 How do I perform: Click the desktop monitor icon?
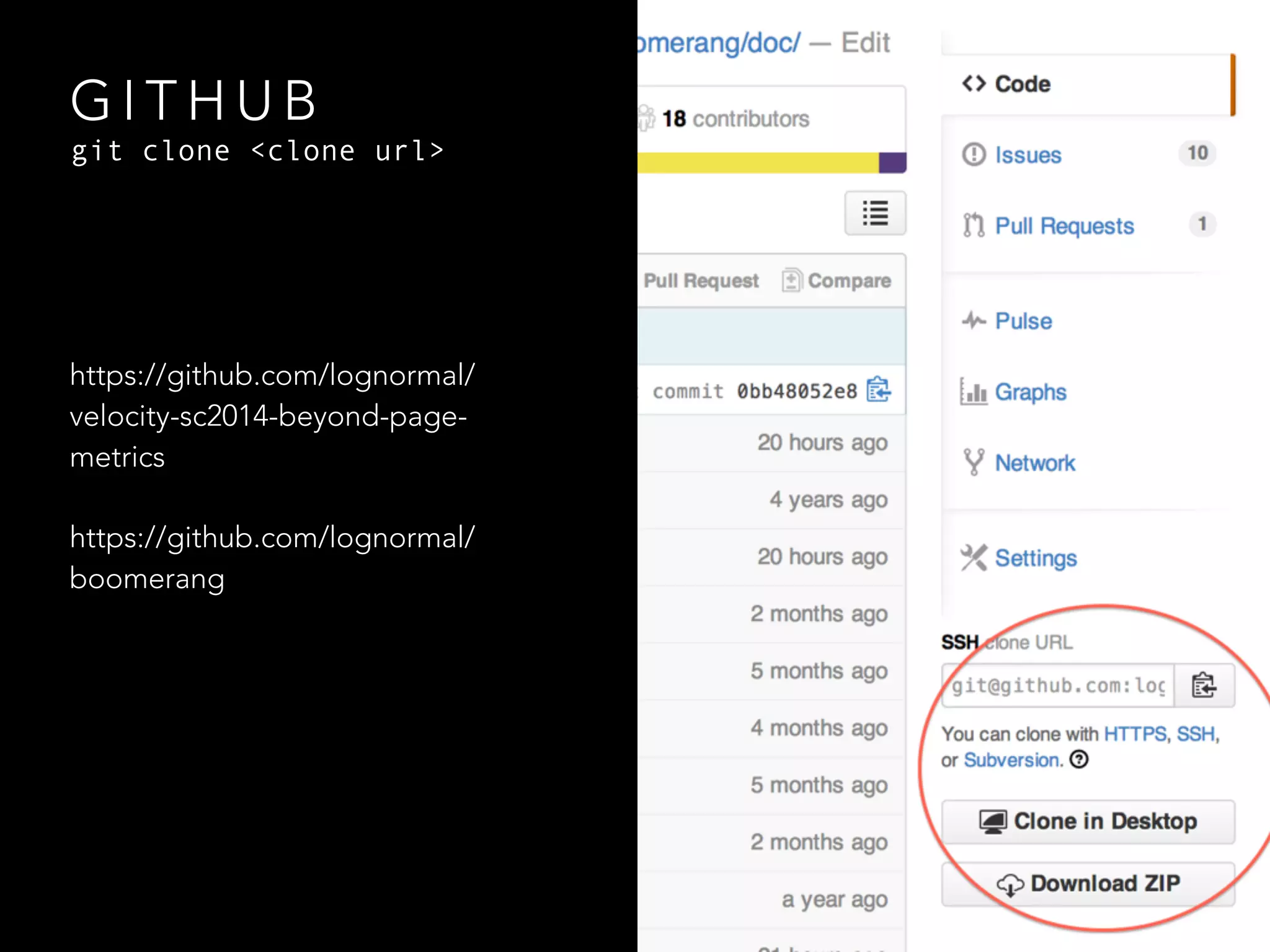coord(993,822)
